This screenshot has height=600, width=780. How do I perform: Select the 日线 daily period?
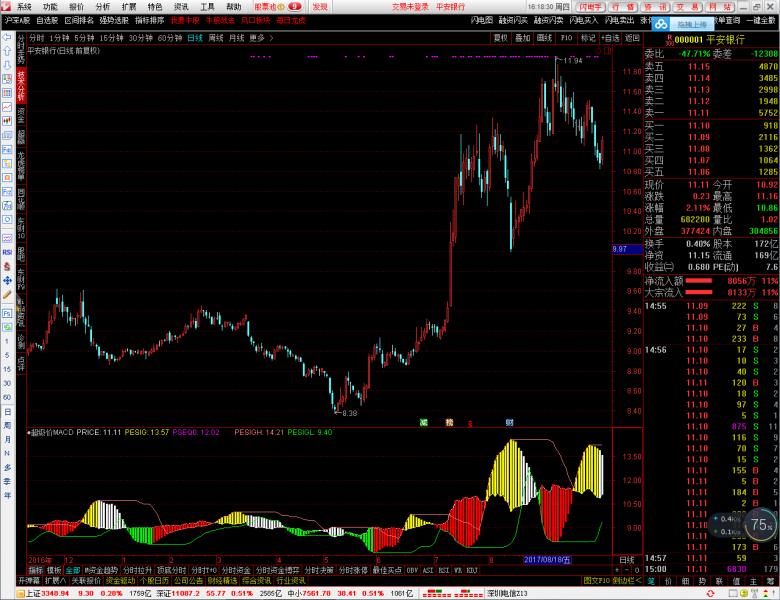pos(195,38)
